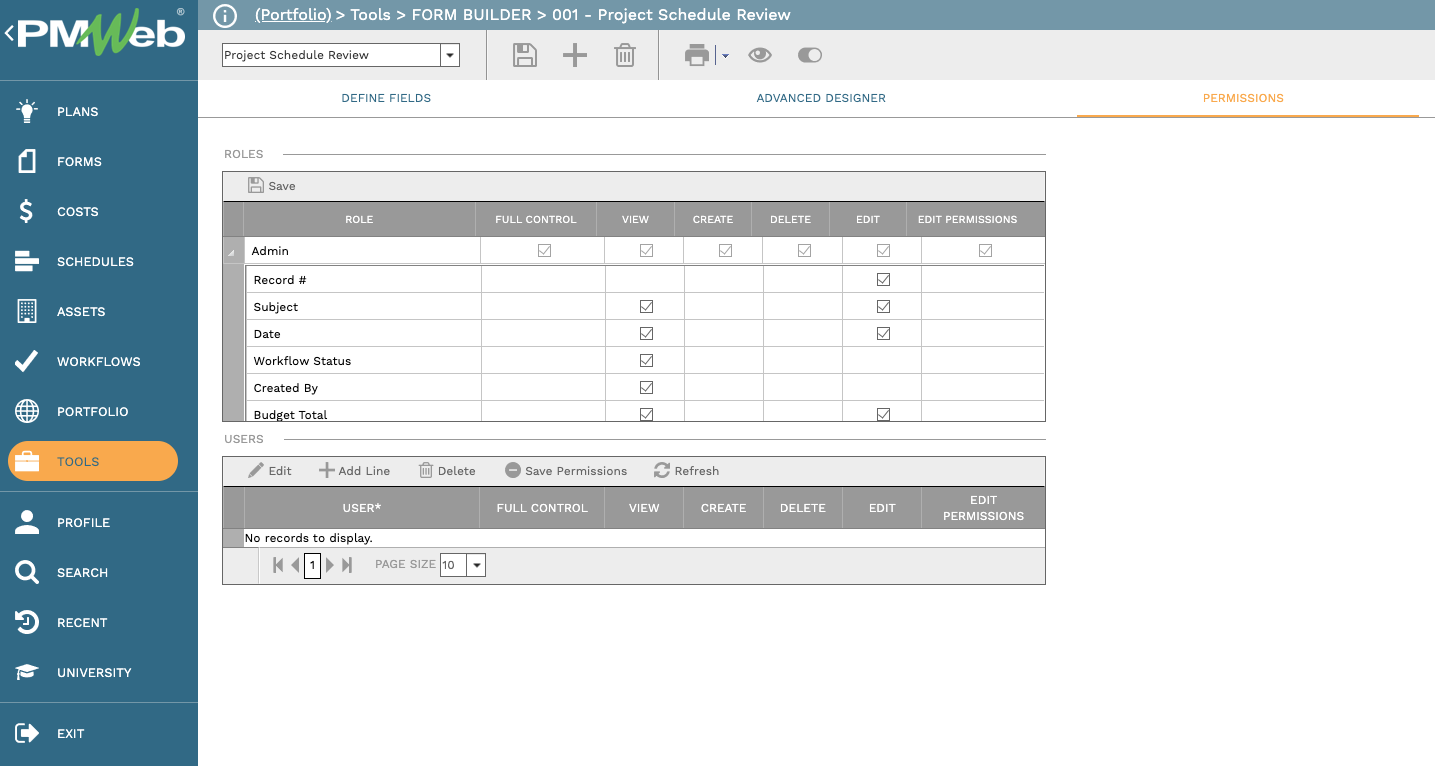1435x766 pixels.
Task: Toggle View checkbox for Subject
Action: [x=646, y=307]
